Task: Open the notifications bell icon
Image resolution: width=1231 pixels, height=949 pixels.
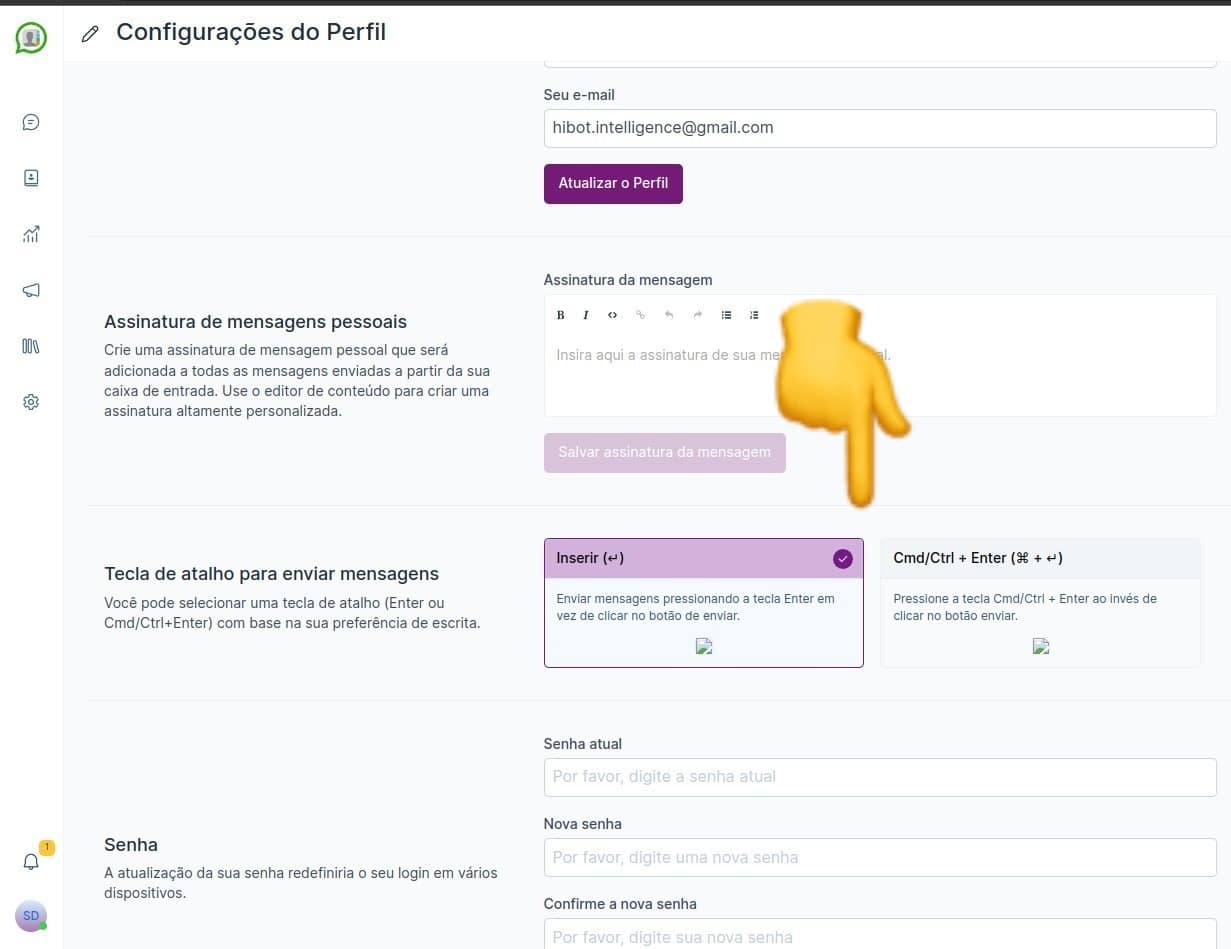Action: 31,862
